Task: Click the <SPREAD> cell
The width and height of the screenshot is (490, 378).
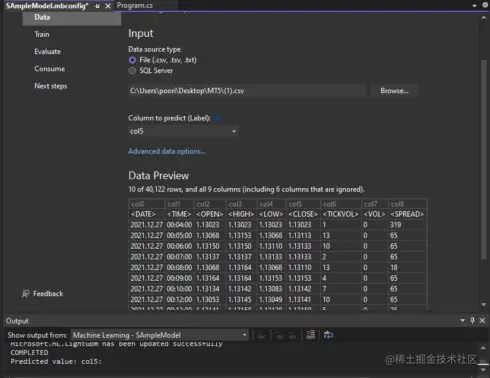Action: 407,214
